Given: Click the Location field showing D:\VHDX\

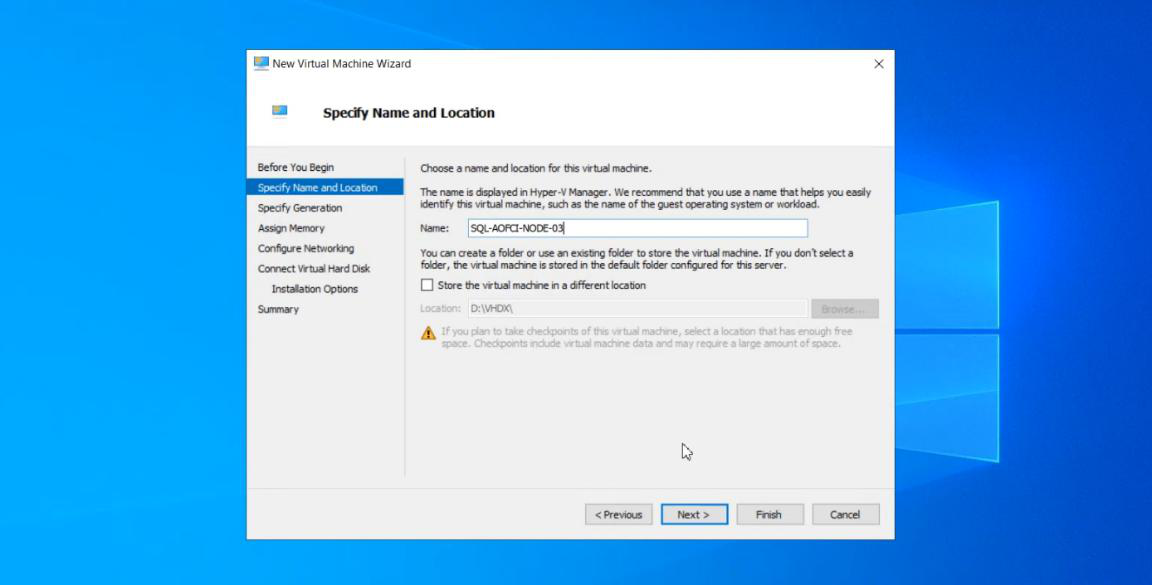Looking at the screenshot, I should click(638, 309).
